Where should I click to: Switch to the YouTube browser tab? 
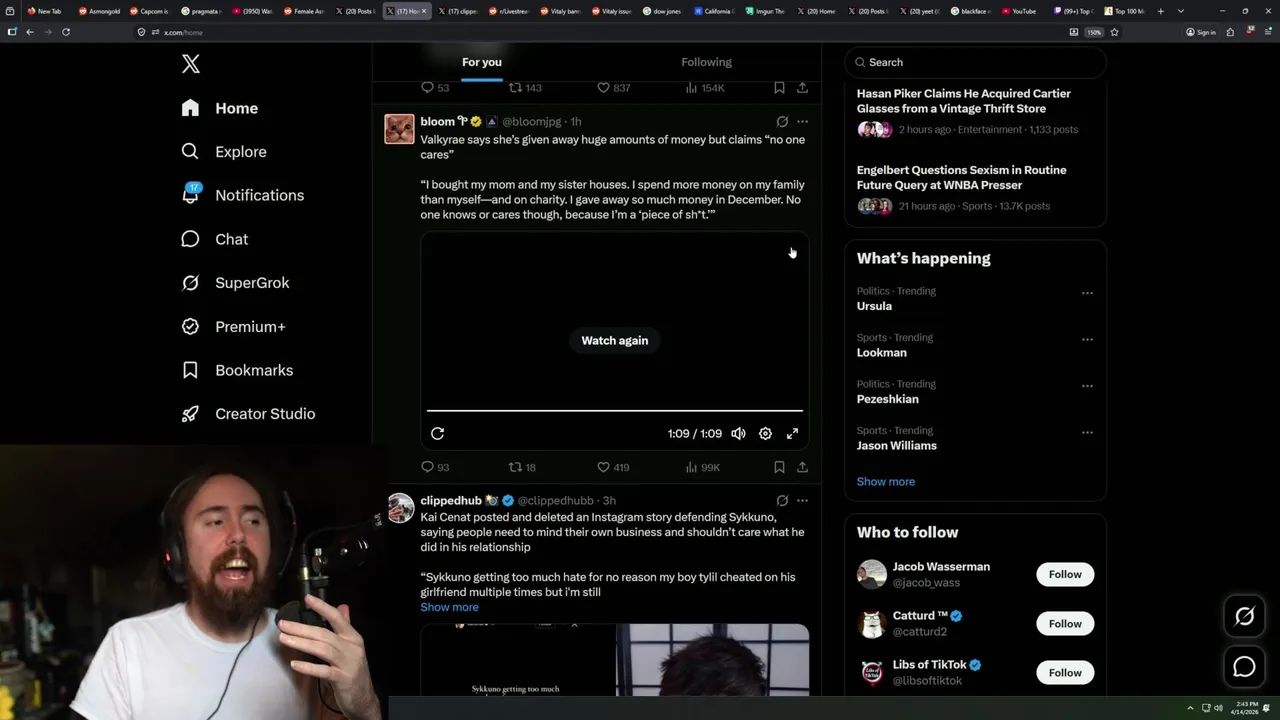pyautogui.click(x=1019, y=11)
